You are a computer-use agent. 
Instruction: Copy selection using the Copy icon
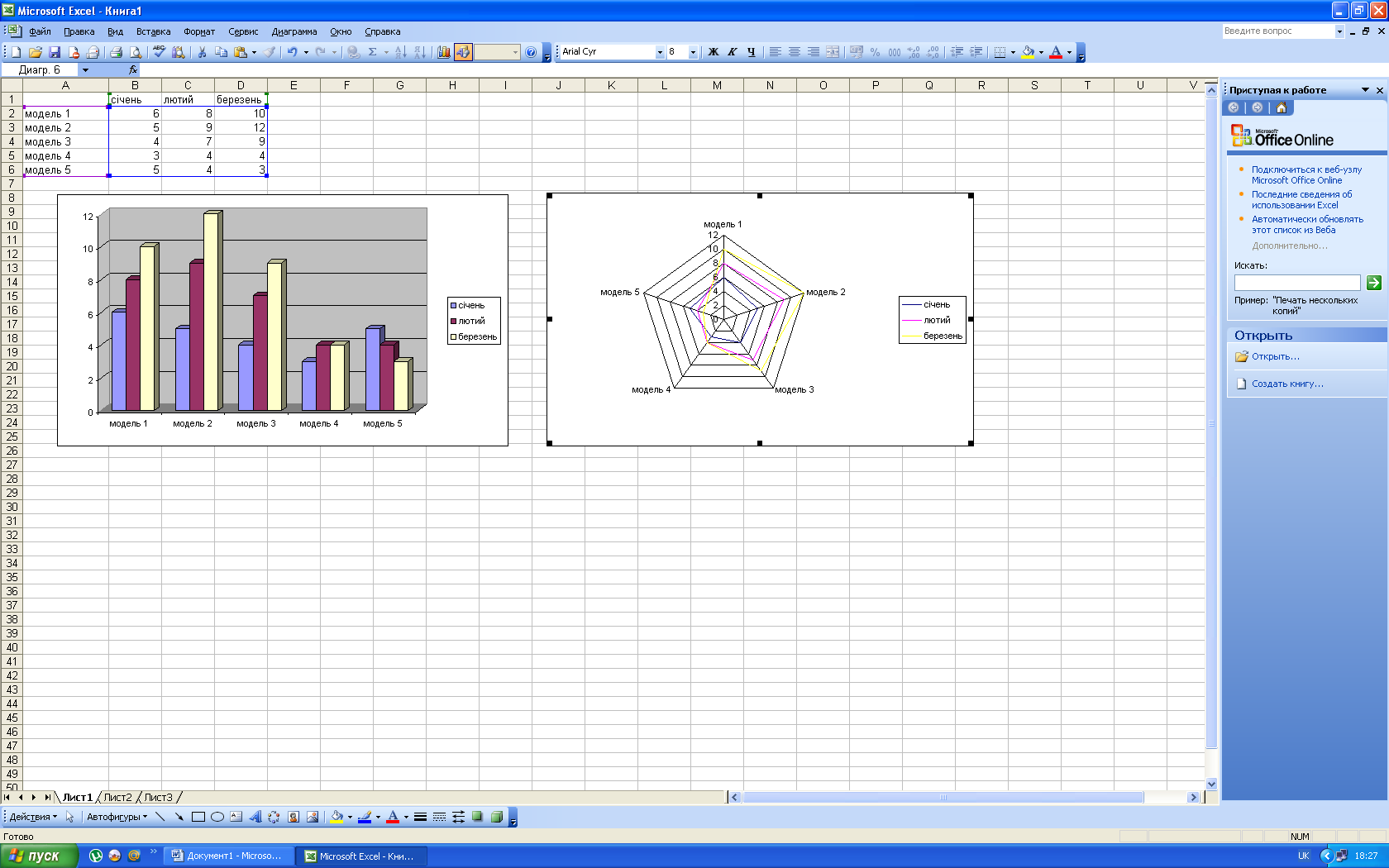pyautogui.click(x=221, y=52)
